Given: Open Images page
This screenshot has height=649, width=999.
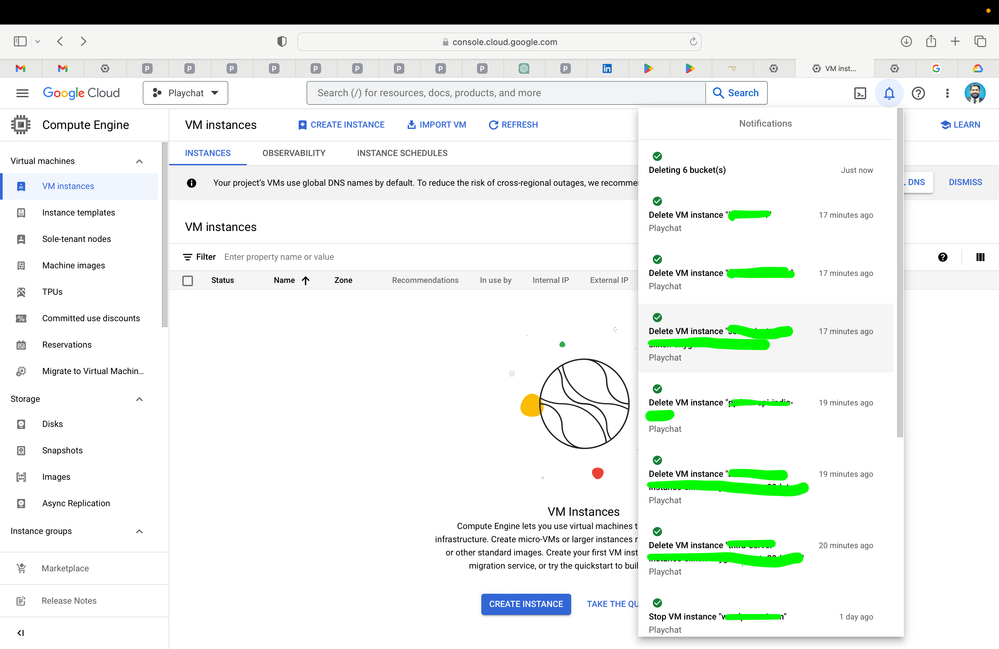Looking at the screenshot, I should pyautogui.click(x=79, y=477).
